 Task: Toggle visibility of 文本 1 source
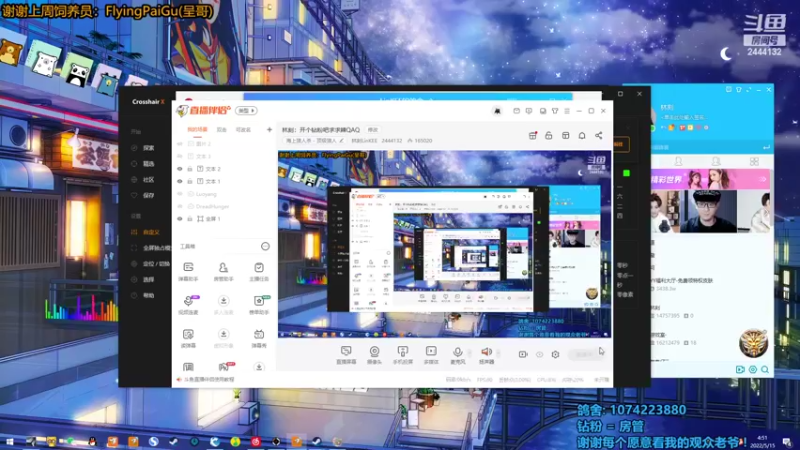coord(180,181)
